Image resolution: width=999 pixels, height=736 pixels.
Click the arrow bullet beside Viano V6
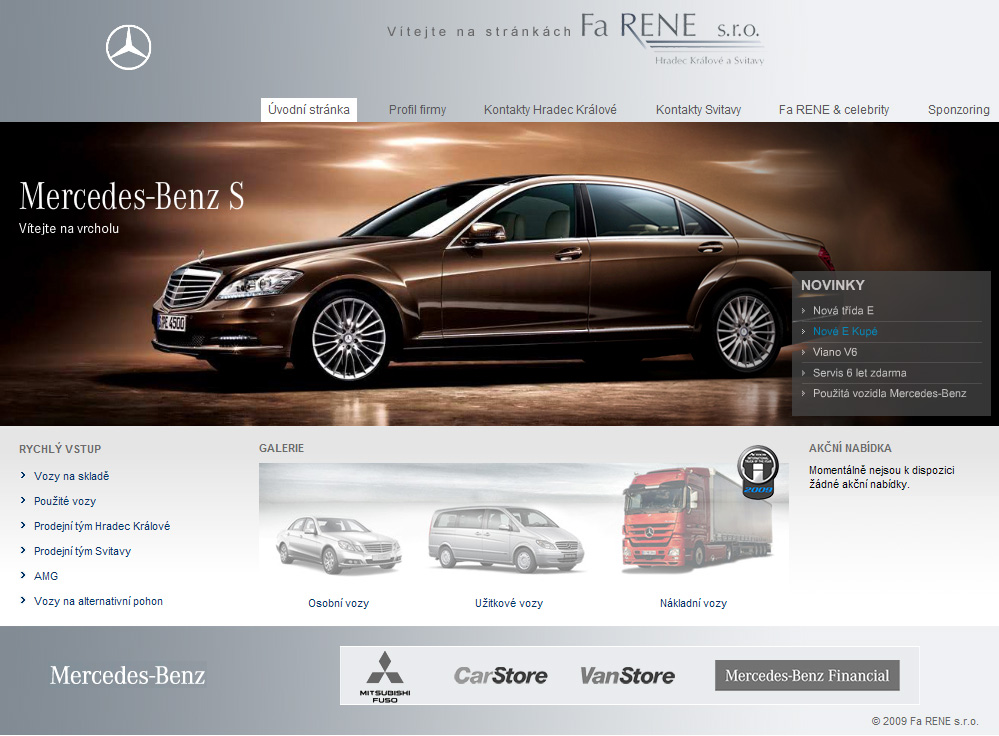(803, 352)
